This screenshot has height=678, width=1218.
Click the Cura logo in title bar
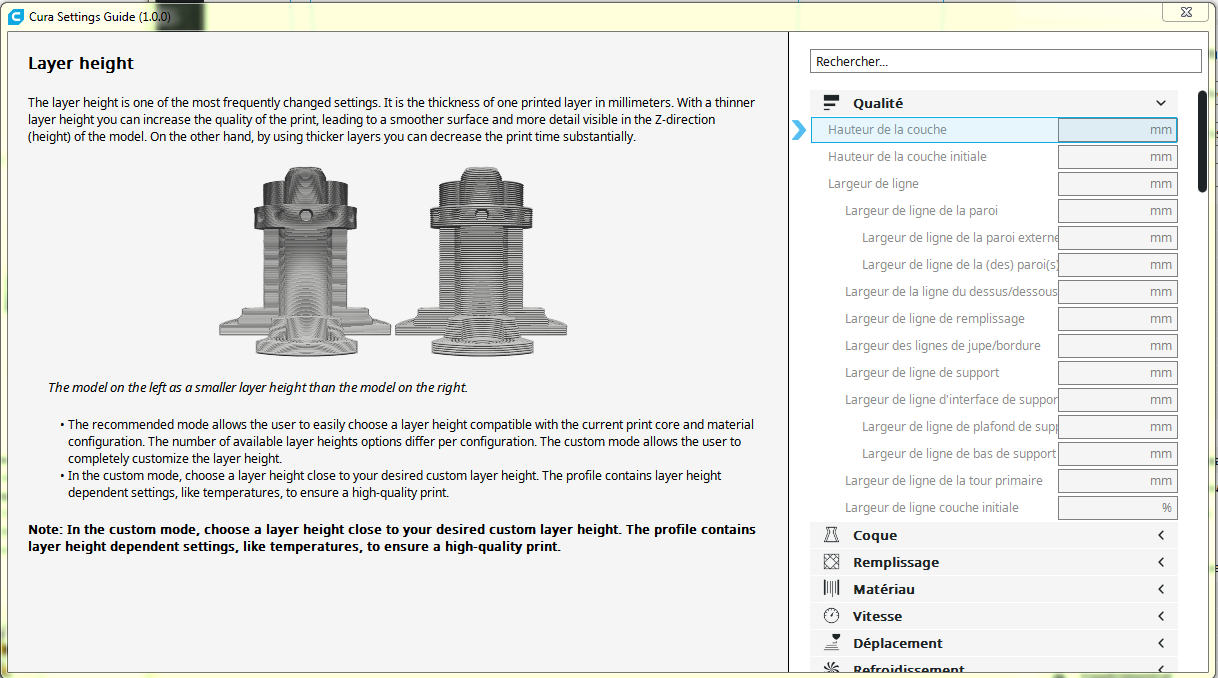pyautogui.click(x=15, y=15)
